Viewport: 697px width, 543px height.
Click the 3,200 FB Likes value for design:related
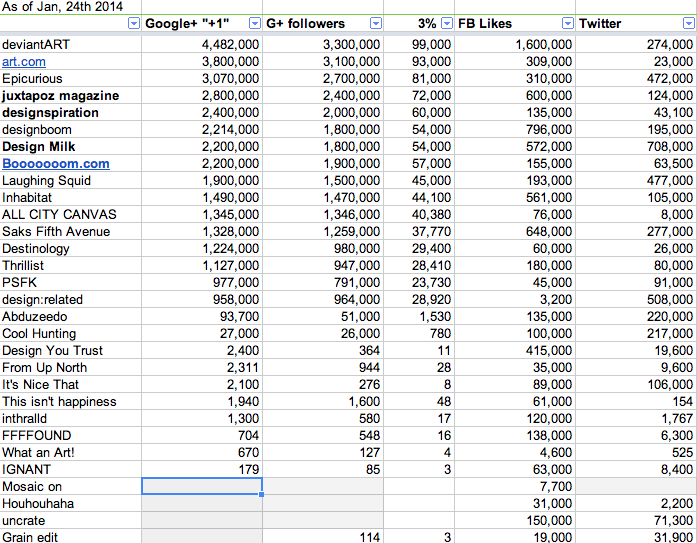pos(556,299)
